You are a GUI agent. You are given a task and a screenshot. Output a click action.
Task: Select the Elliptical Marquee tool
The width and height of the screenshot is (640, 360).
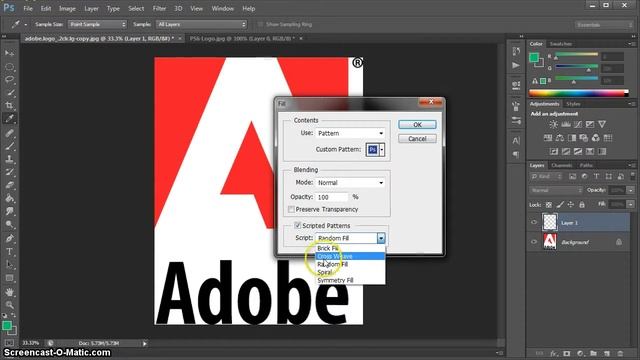9,67
